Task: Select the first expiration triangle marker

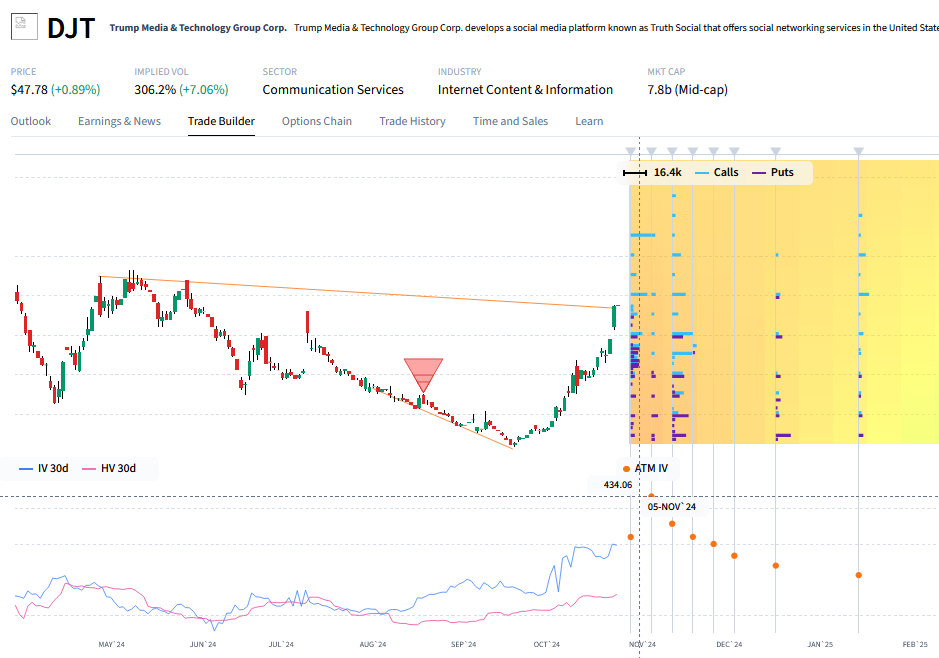Action: click(x=630, y=151)
